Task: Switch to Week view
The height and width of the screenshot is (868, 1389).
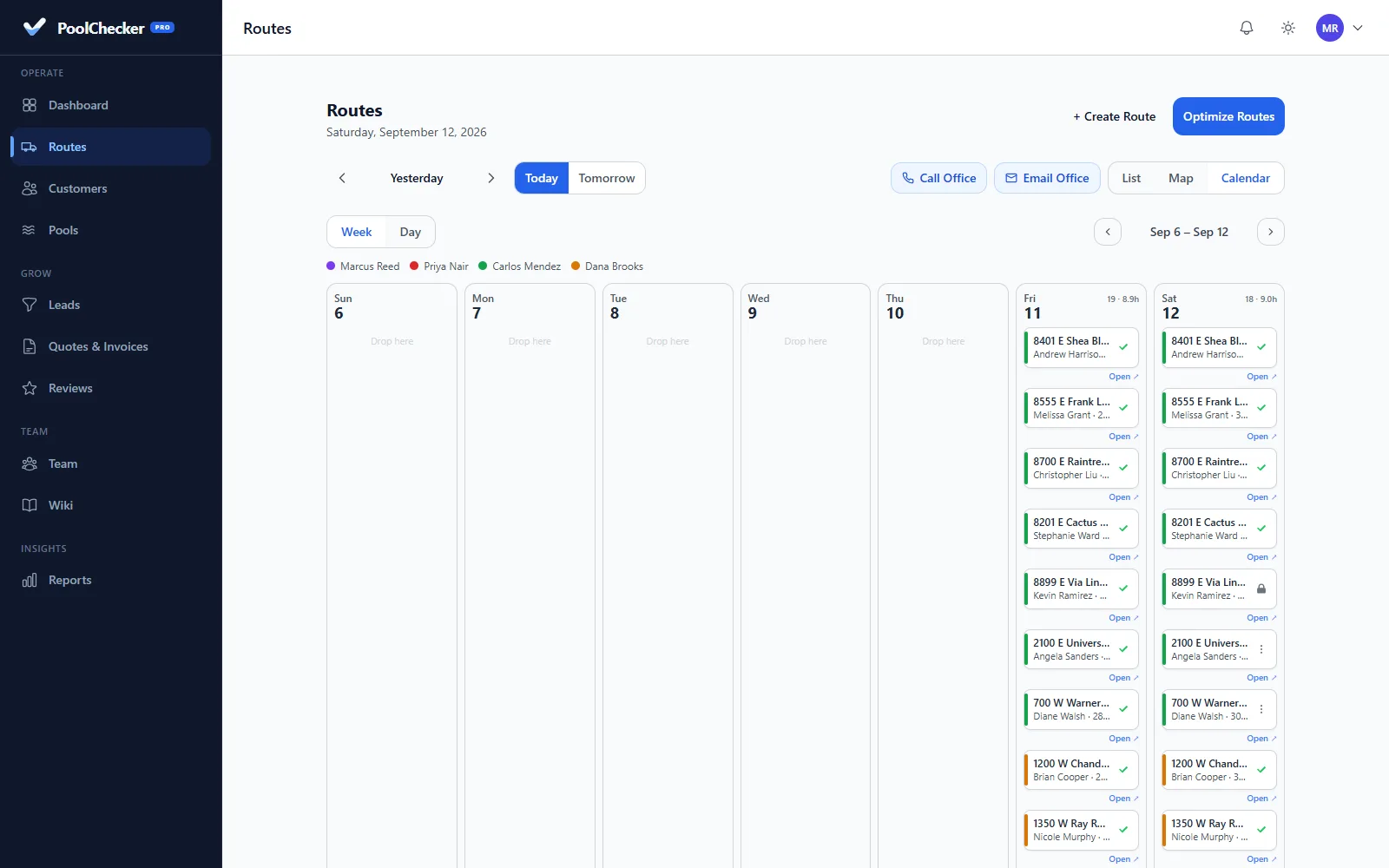Action: pyautogui.click(x=356, y=232)
